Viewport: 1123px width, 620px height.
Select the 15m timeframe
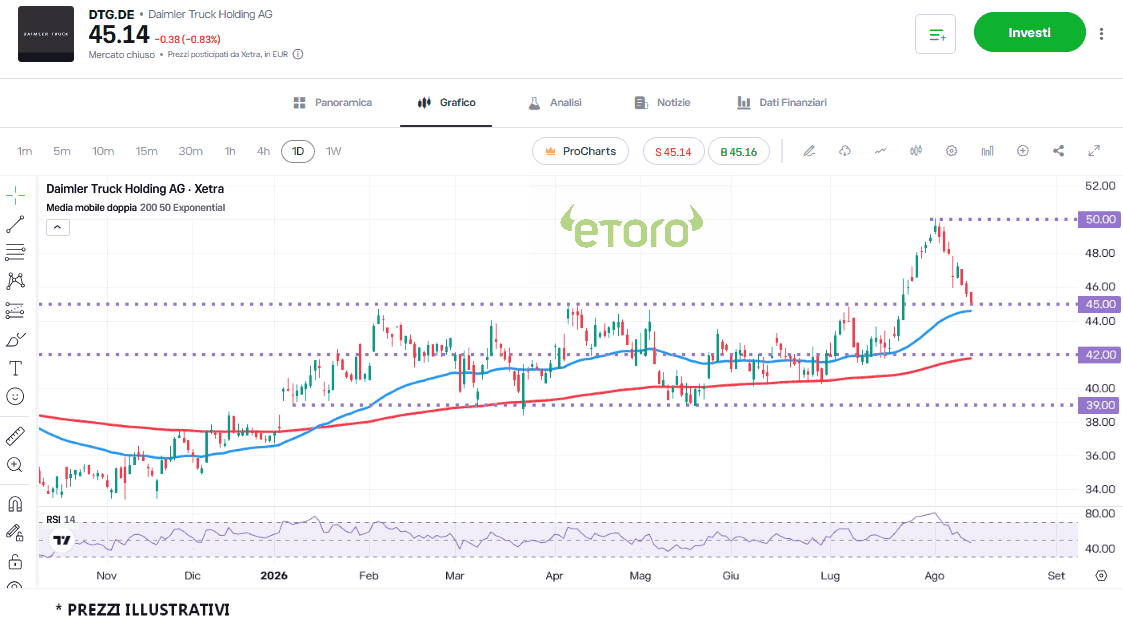(x=146, y=151)
